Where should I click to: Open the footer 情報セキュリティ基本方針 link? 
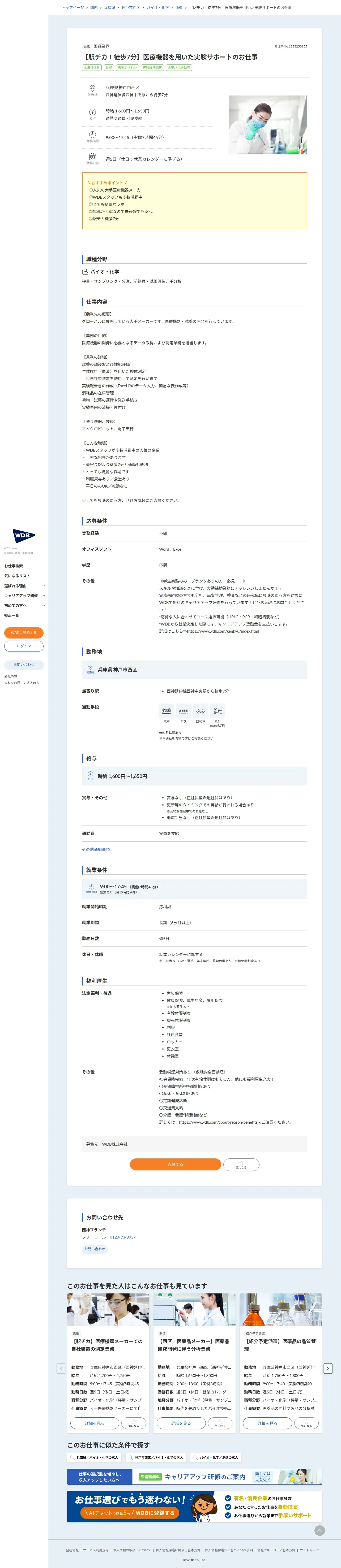[x=276, y=1550]
